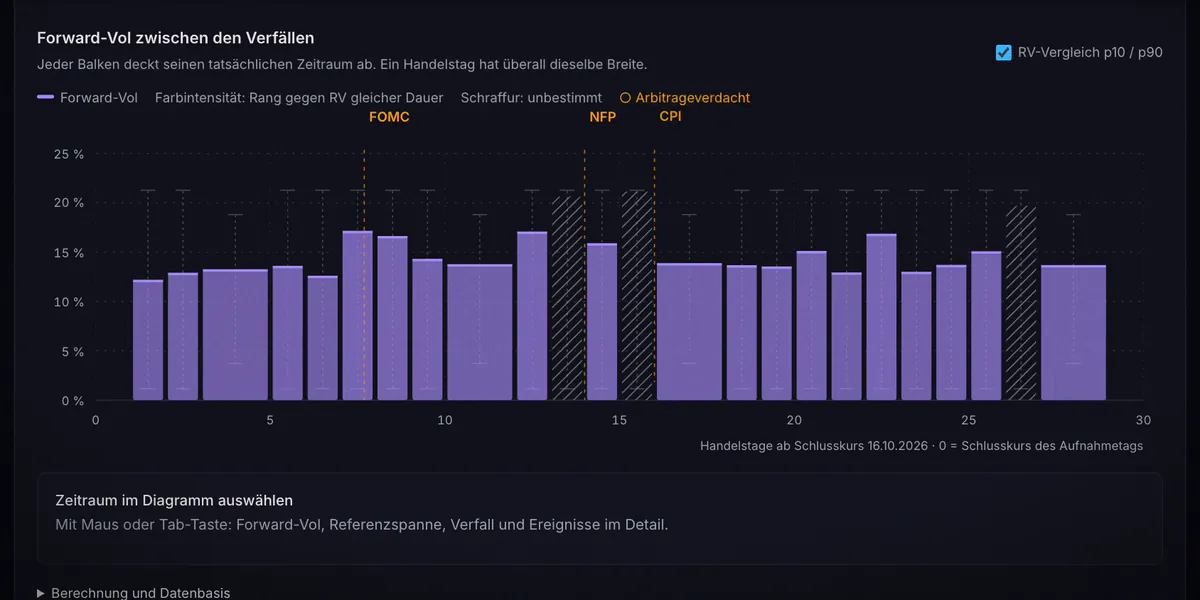Select the hatched bar between NFP and CPI lines
Viewport: 1200px width, 600px height.
tap(637, 296)
